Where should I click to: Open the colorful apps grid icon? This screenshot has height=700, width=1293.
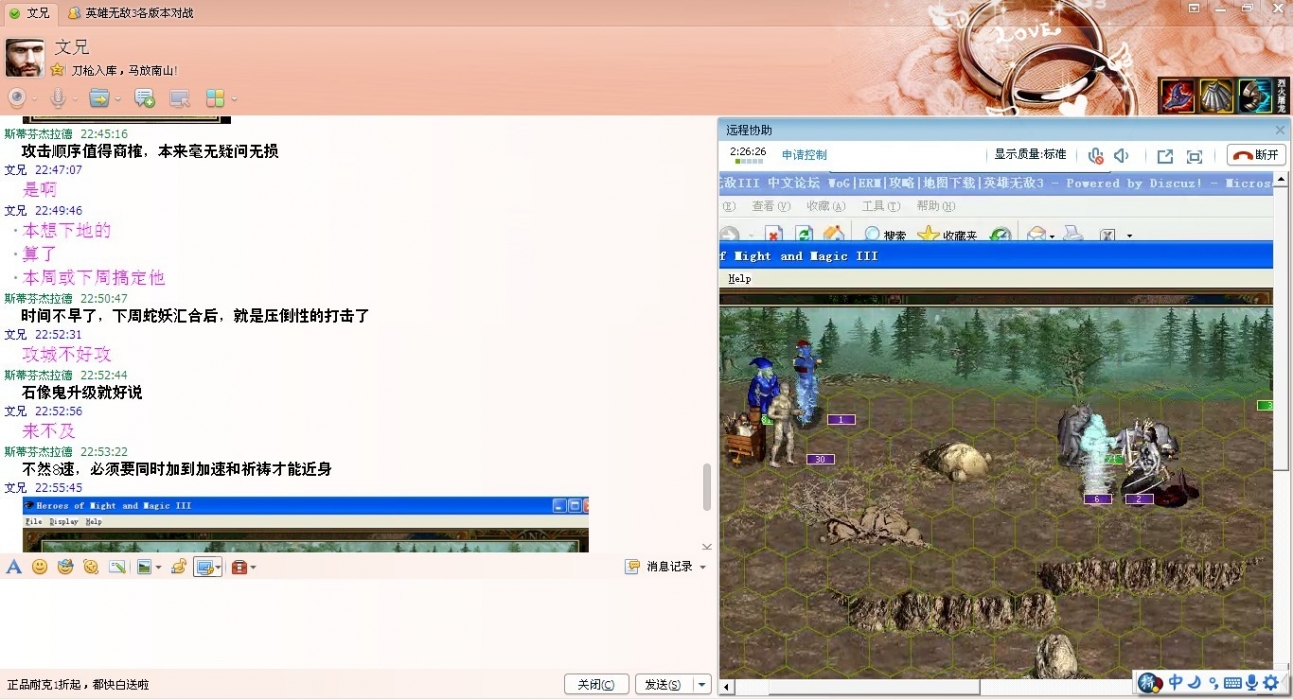215,98
